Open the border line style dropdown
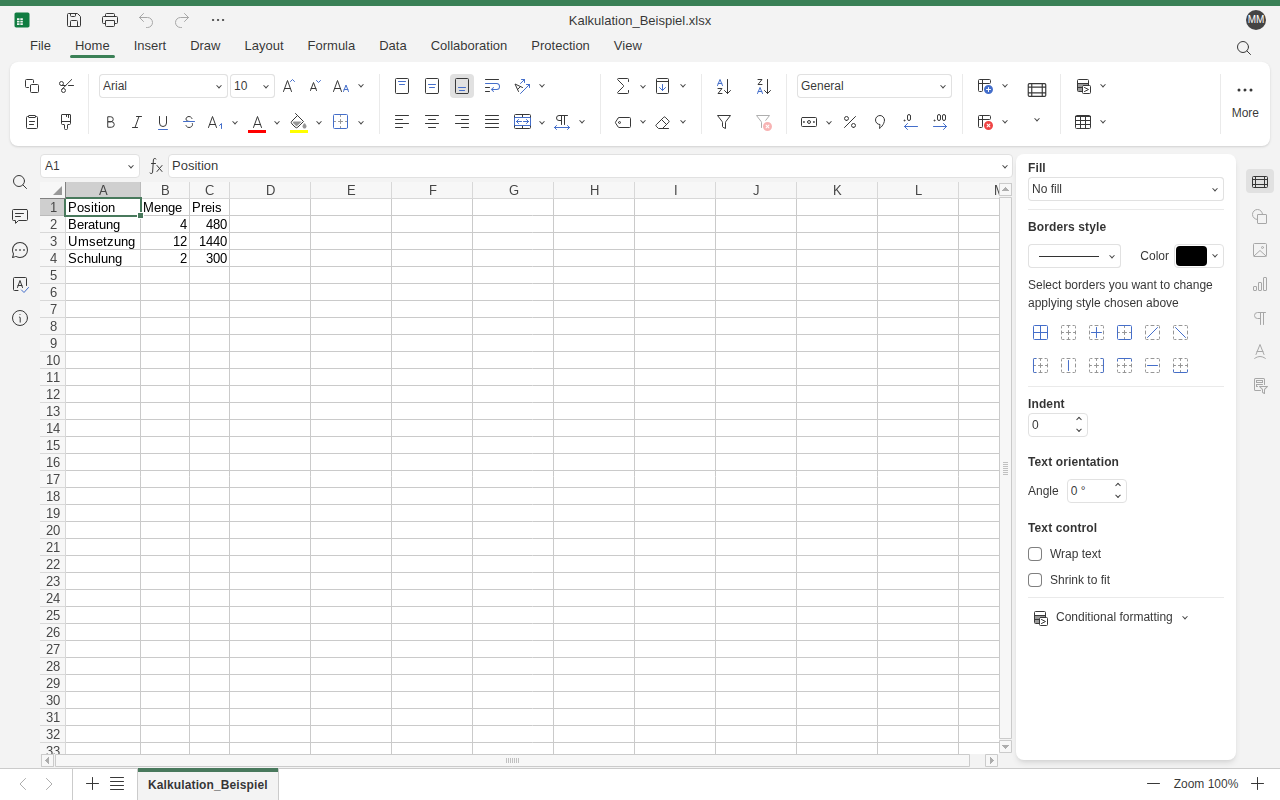Screen dimensions: 1280x800 [x=1074, y=256]
